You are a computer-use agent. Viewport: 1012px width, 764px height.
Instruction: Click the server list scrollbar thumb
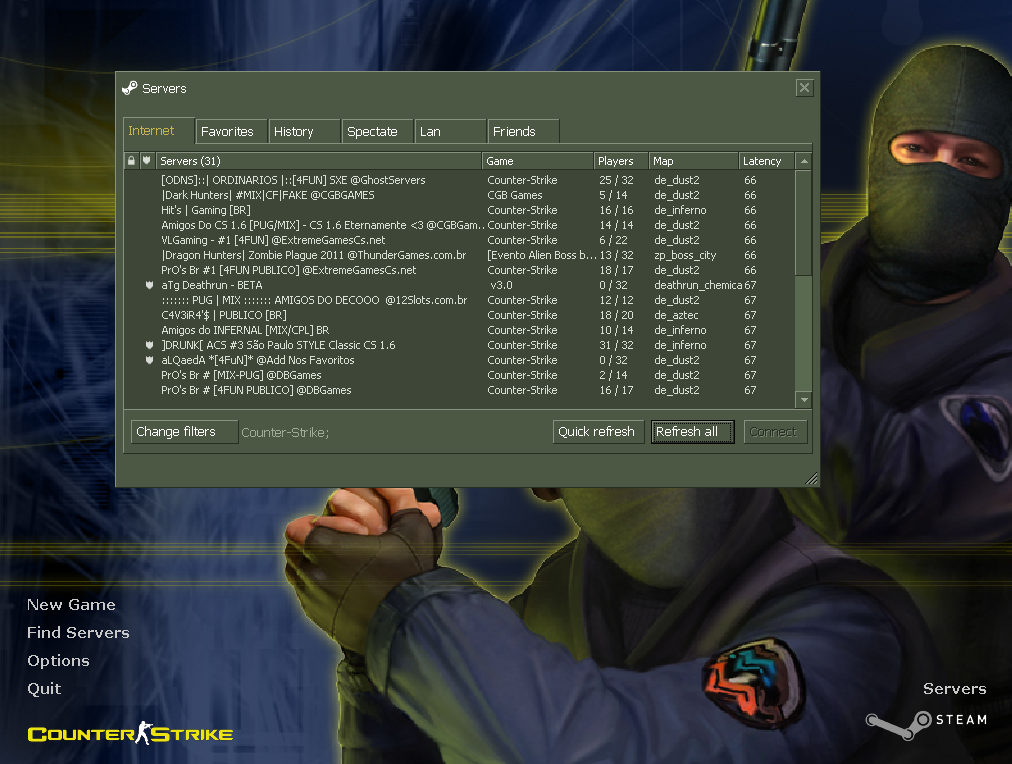804,223
